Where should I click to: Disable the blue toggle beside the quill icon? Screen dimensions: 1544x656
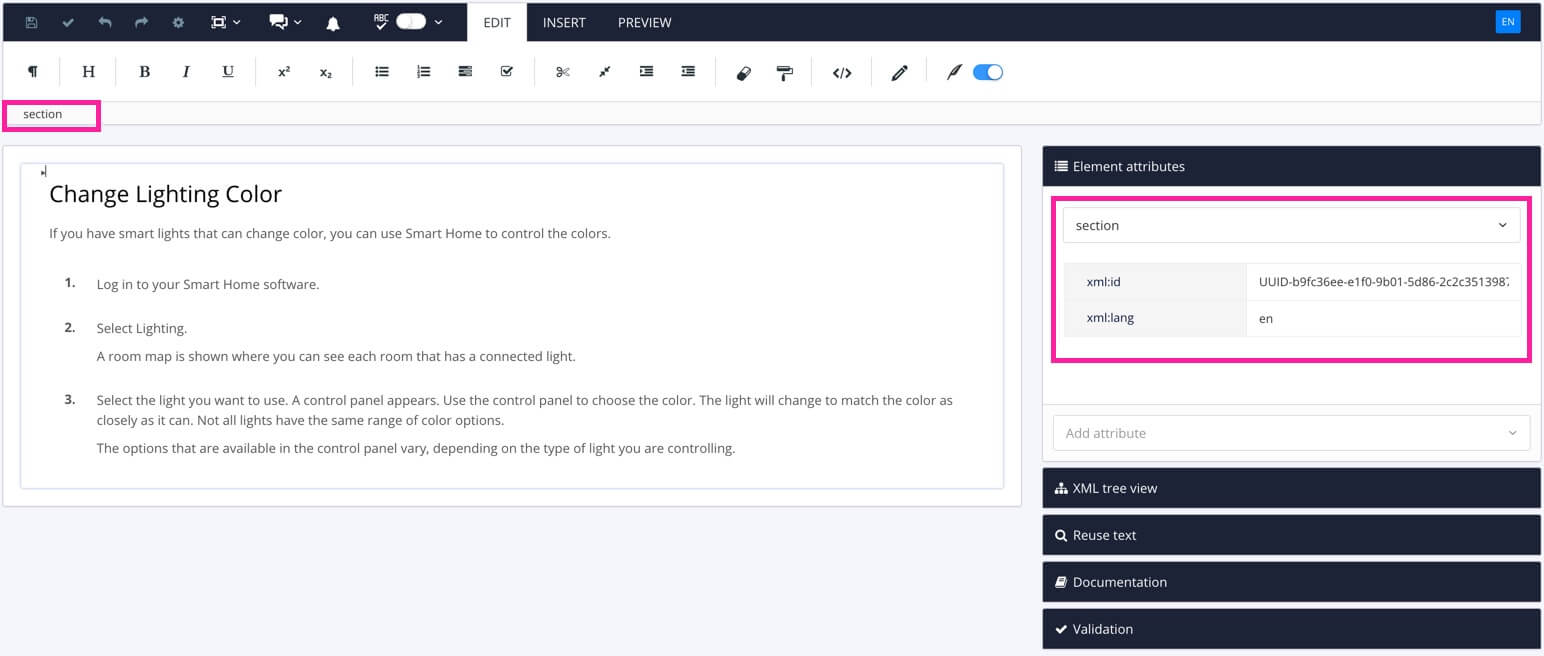[987, 71]
